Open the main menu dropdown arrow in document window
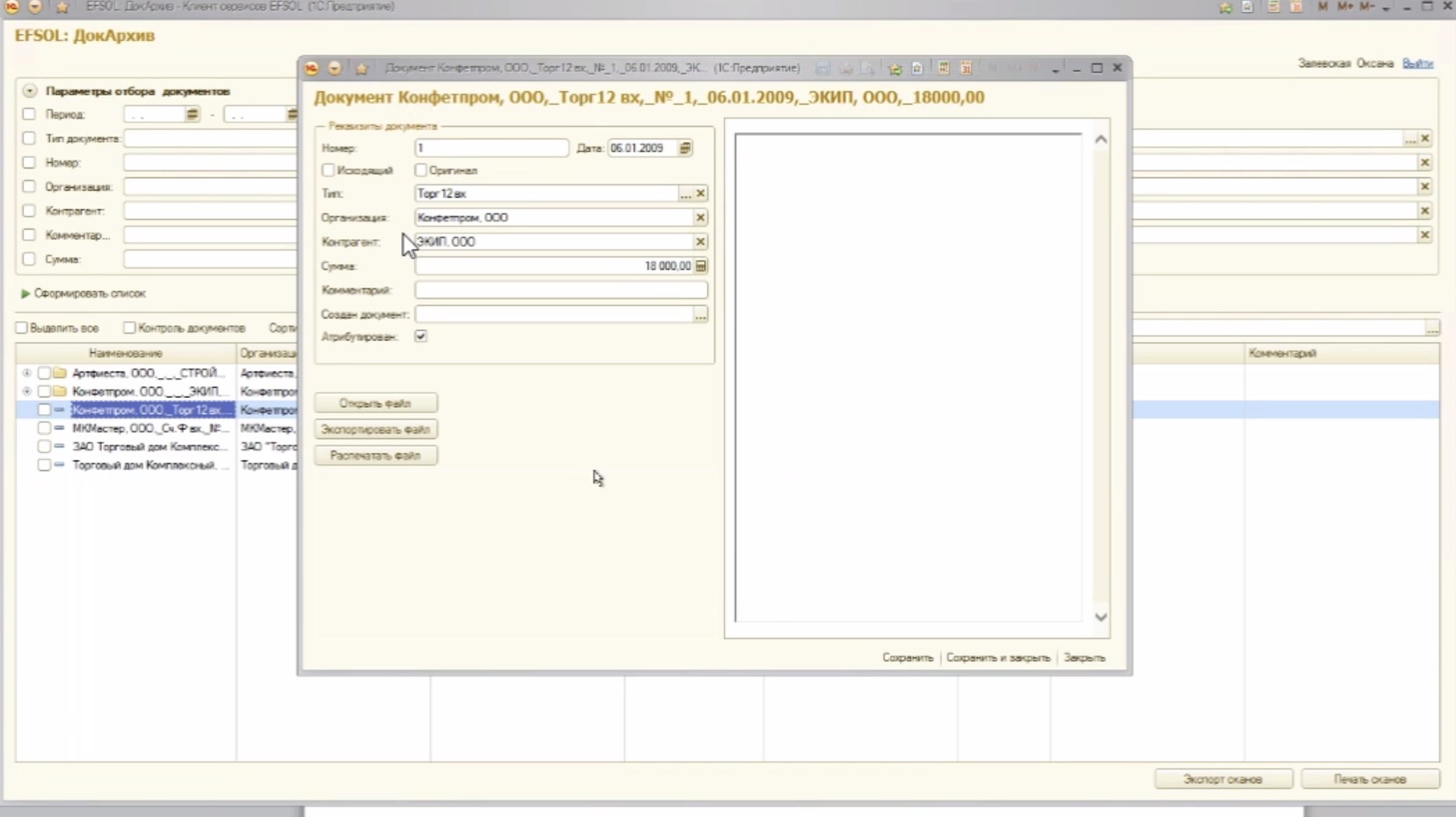 coord(335,68)
